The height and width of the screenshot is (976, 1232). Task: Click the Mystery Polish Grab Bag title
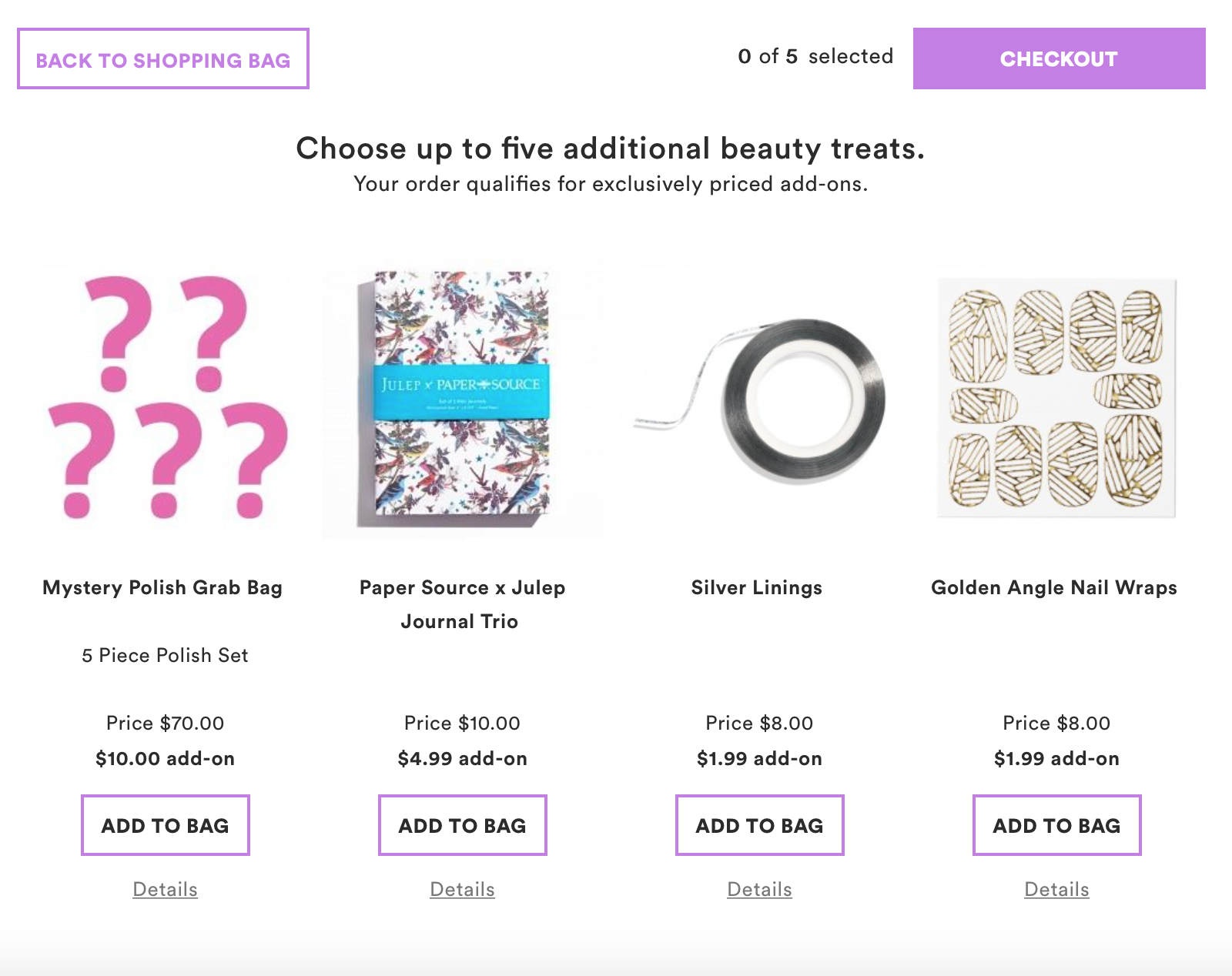click(x=162, y=588)
